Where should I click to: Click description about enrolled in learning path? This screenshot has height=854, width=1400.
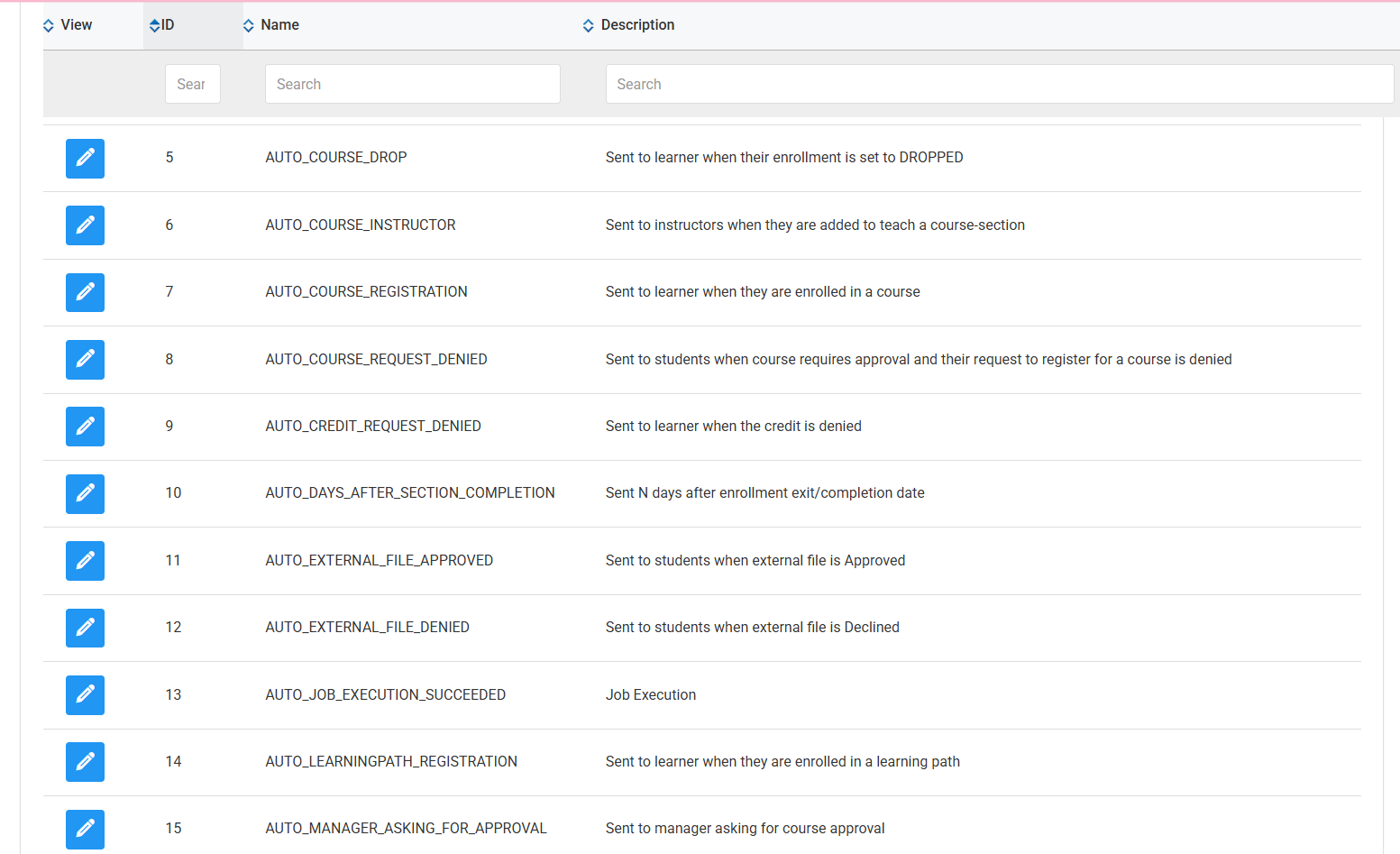coord(782,762)
